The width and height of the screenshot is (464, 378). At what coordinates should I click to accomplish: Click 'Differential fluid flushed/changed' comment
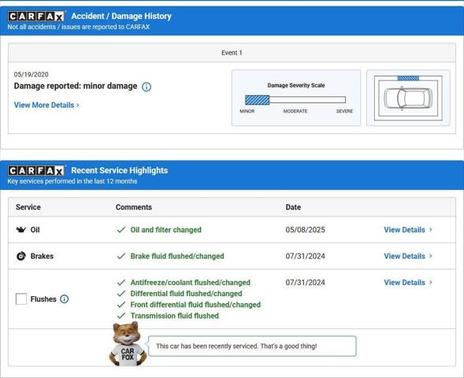click(x=186, y=293)
